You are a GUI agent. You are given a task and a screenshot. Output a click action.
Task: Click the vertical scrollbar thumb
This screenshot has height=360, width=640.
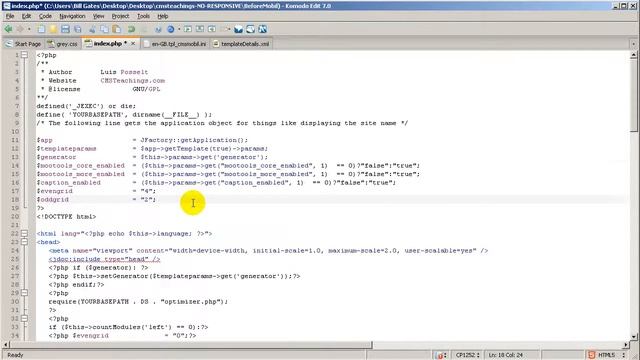633,96
